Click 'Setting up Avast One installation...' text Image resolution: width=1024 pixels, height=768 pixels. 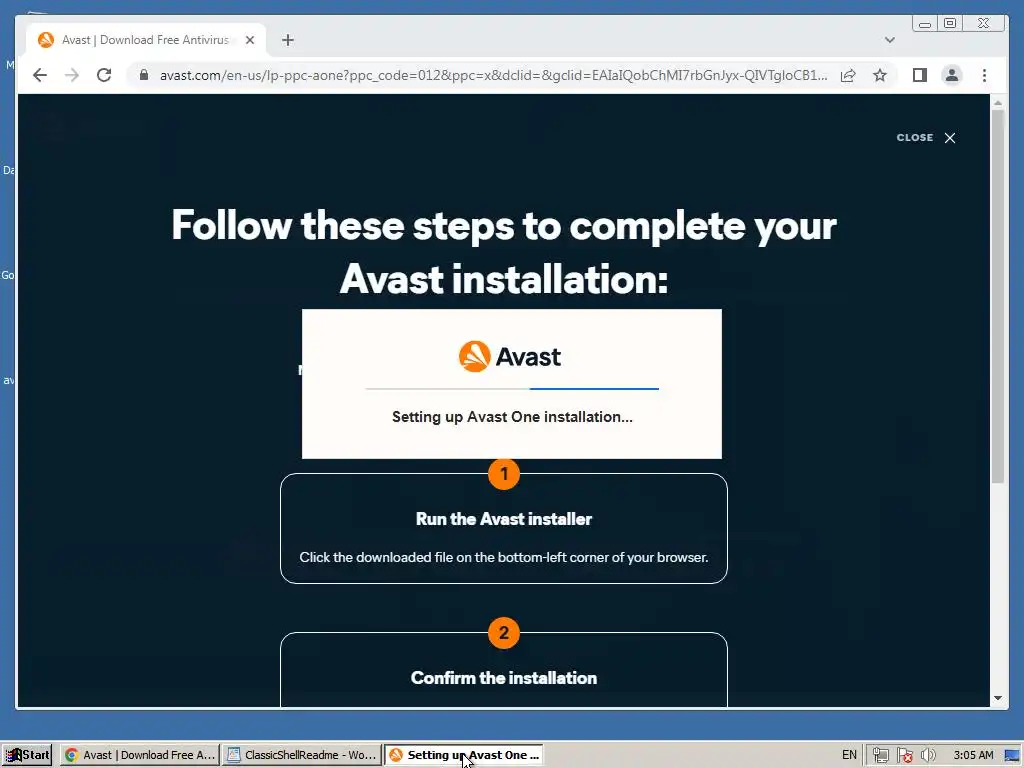coord(512,417)
